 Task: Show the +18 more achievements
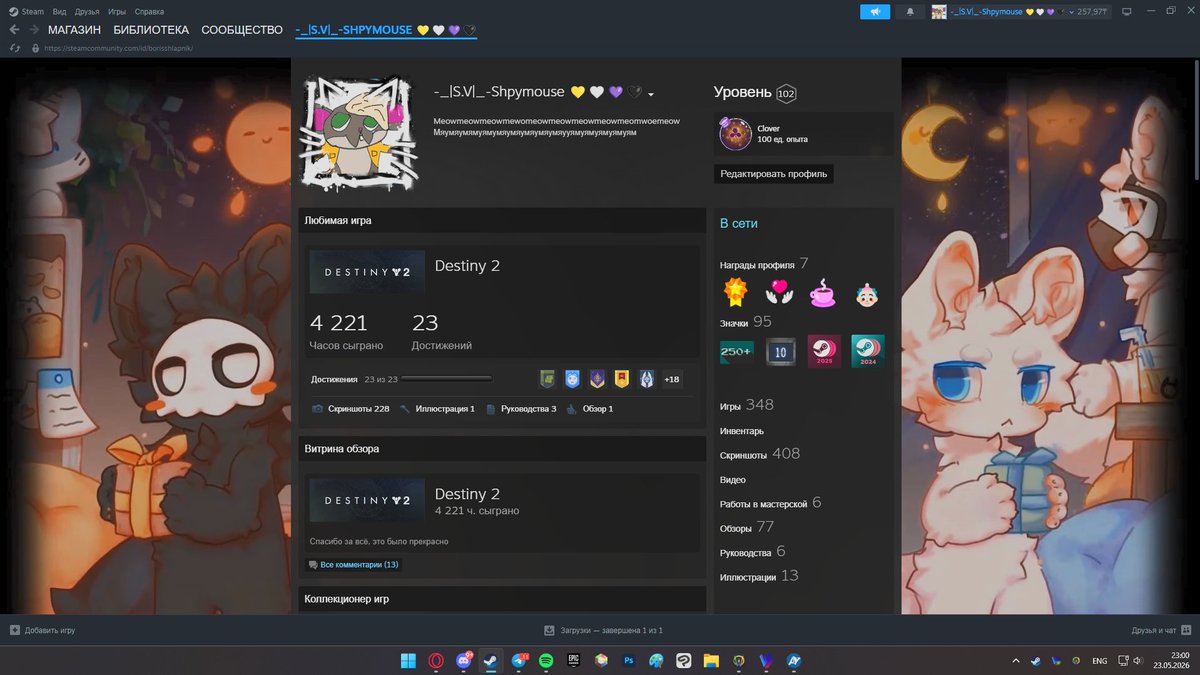coord(672,379)
